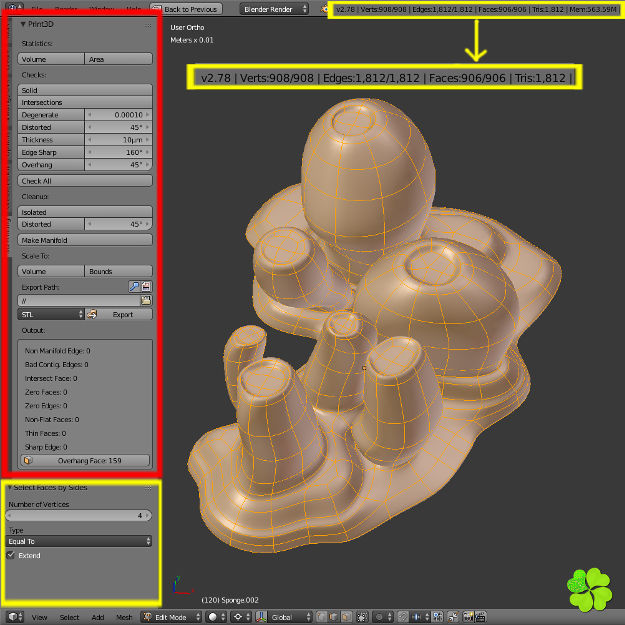Click Scale To Bounds button
Viewport: 625px width, 625px height.
118,271
